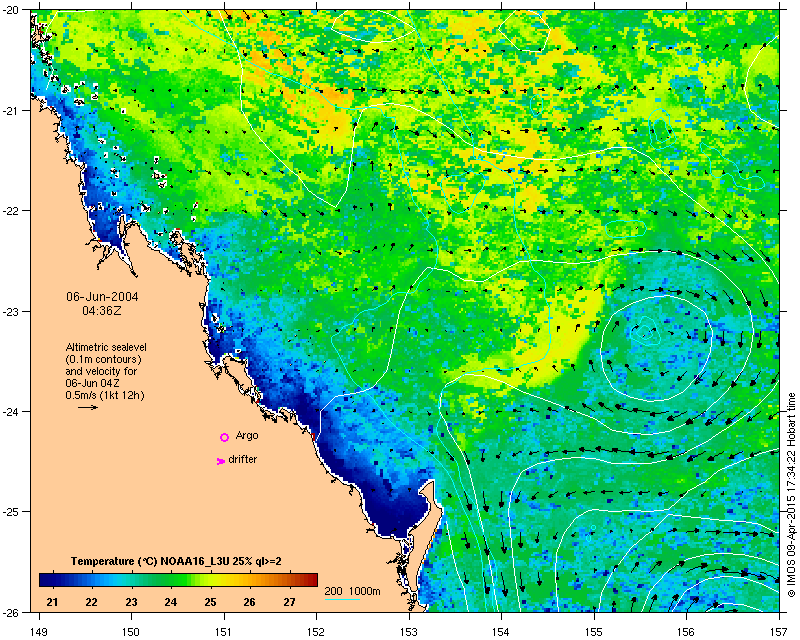Click the 'Altimetric sealevel' caption

106,347
